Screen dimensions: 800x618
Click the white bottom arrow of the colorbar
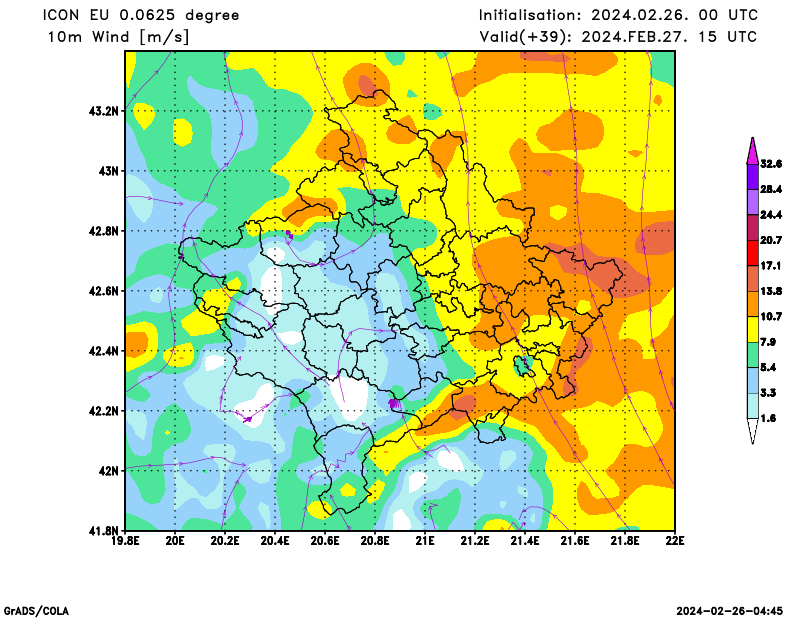coord(753,430)
